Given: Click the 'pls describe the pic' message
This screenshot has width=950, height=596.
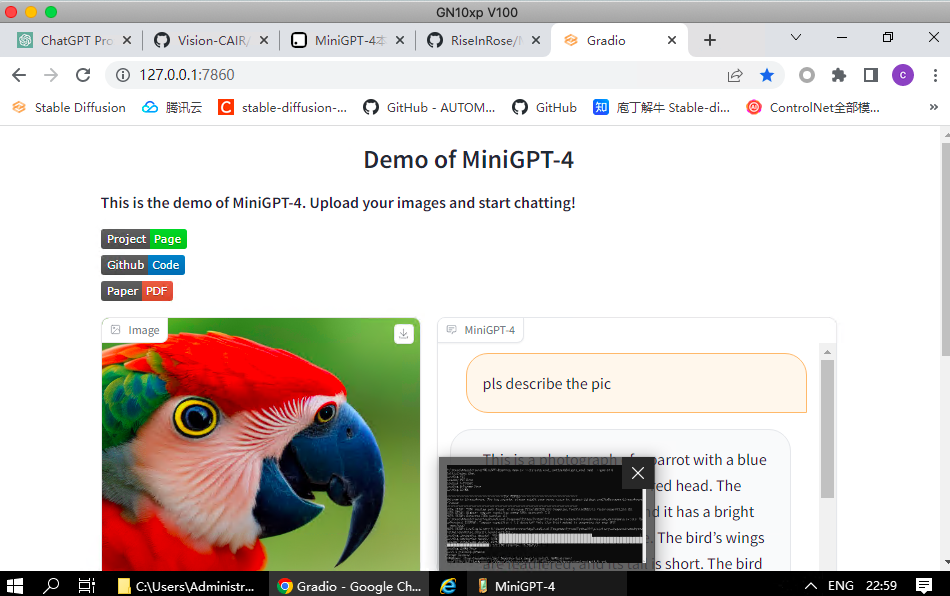Looking at the screenshot, I should tap(636, 383).
